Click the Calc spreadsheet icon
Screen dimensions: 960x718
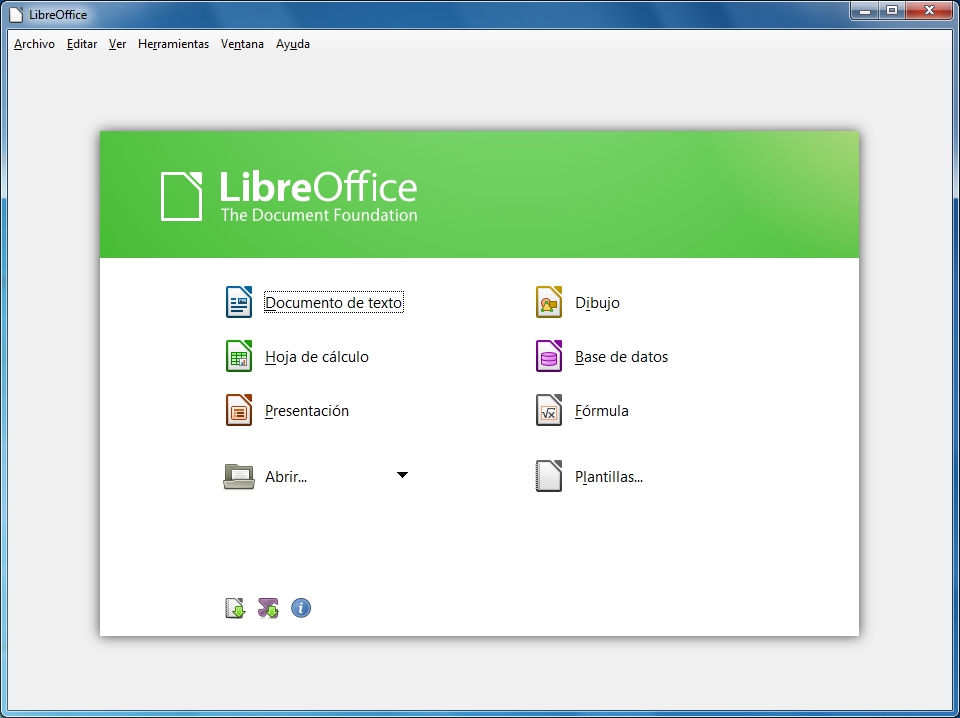pos(239,356)
